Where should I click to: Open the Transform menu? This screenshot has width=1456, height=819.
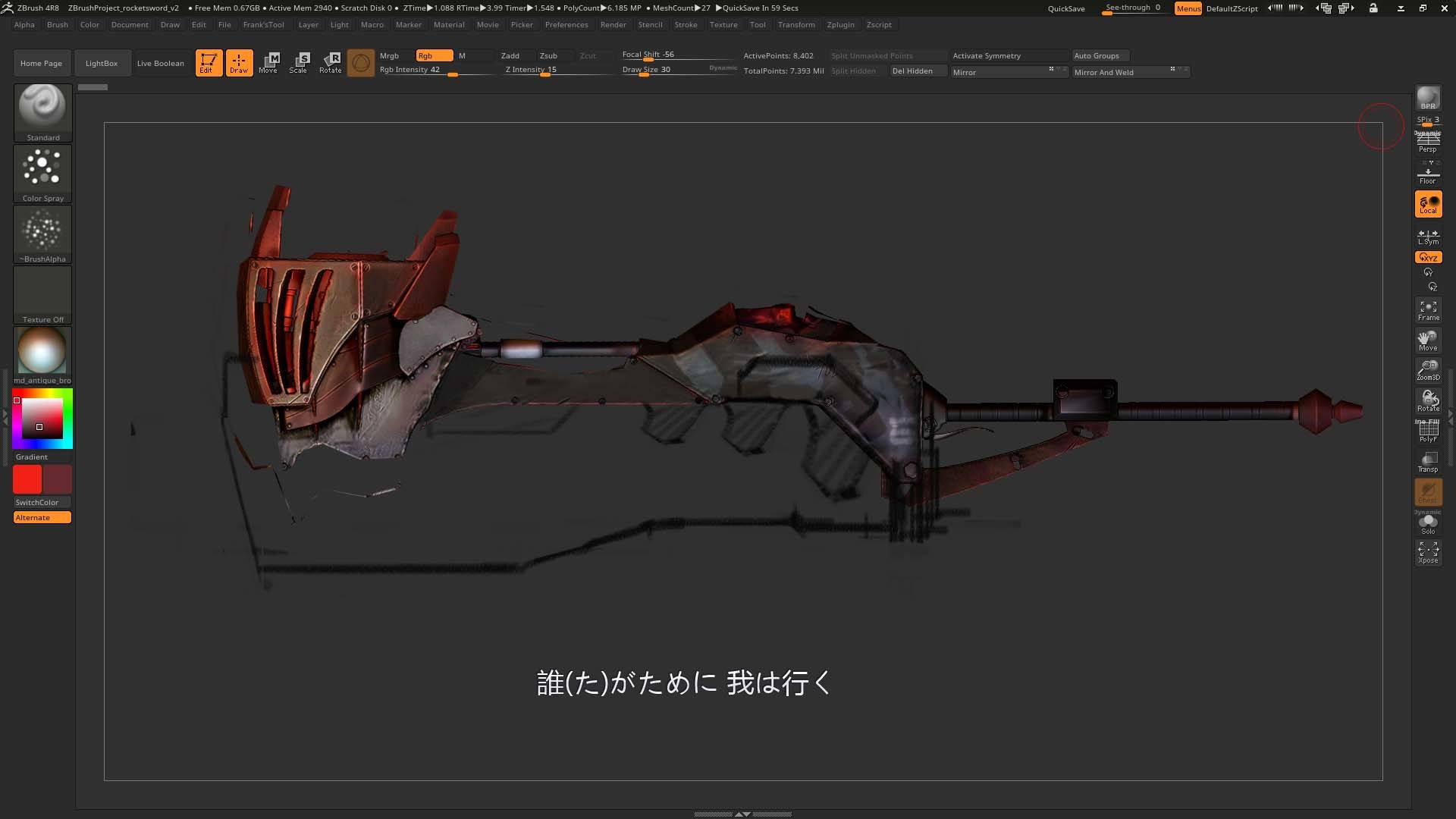click(x=796, y=24)
